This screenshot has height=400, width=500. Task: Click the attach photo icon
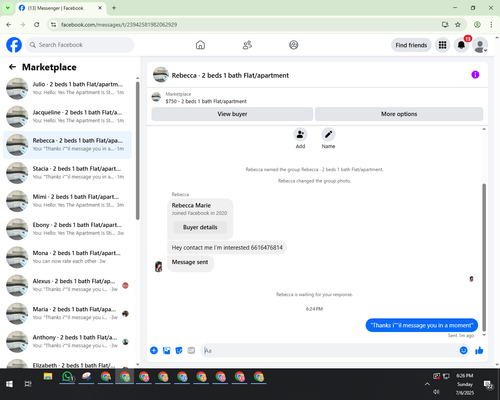point(166,350)
